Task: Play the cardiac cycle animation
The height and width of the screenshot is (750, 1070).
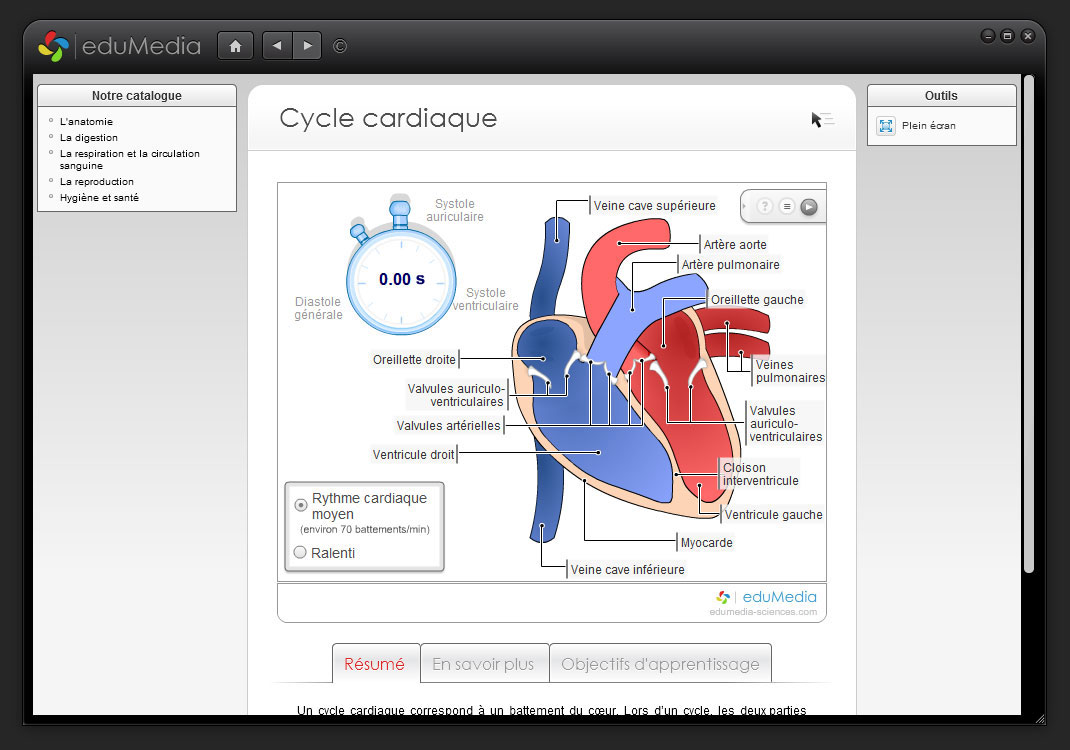Action: (x=809, y=207)
